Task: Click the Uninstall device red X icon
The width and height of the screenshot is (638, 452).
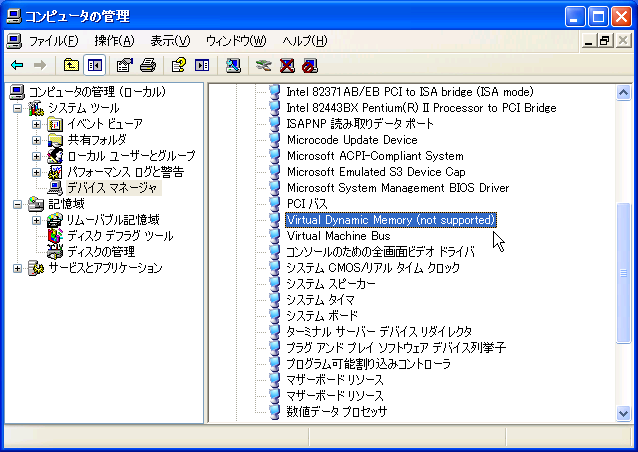Action: [287, 65]
